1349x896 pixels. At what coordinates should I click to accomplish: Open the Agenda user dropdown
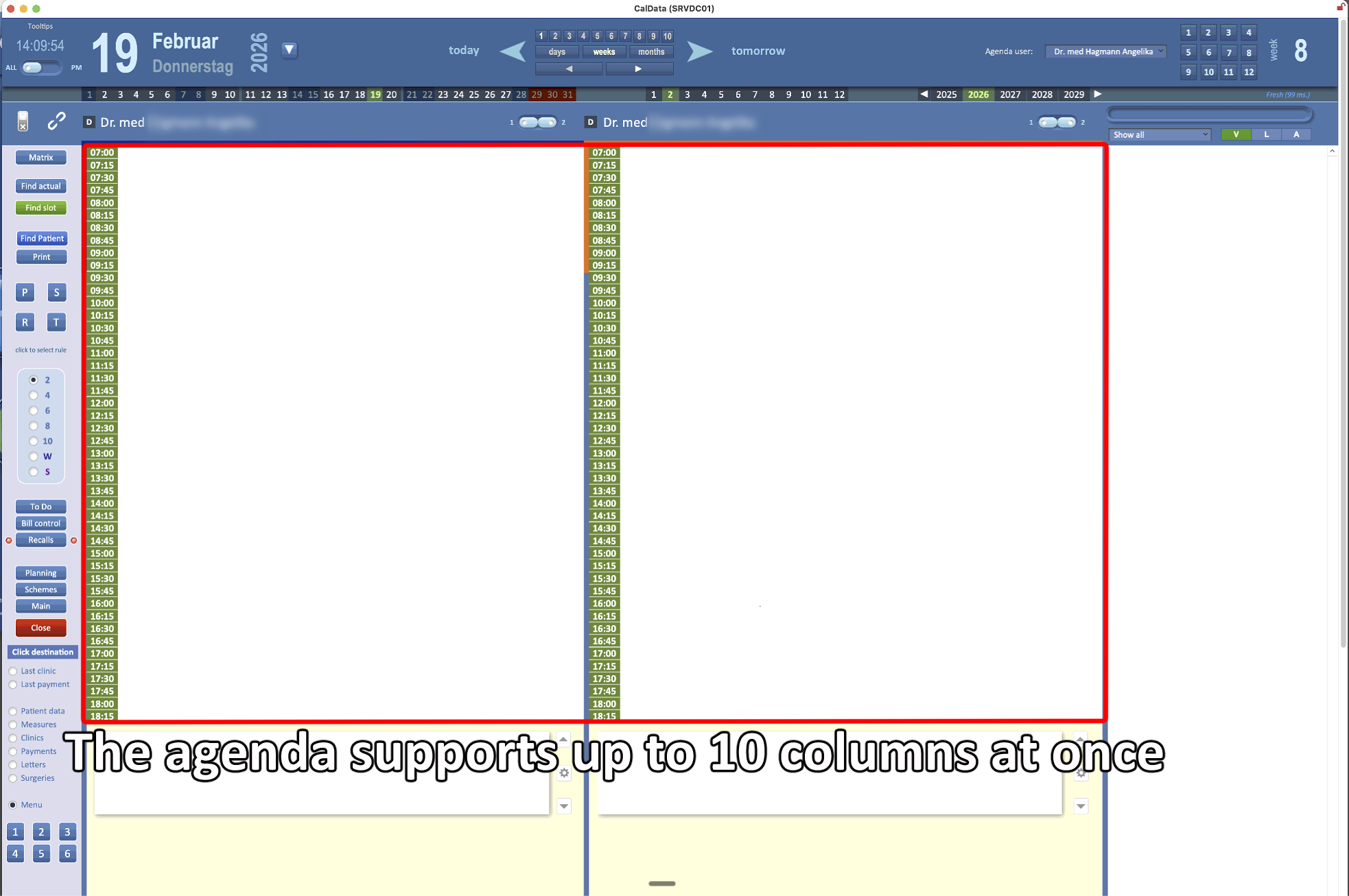click(1105, 51)
